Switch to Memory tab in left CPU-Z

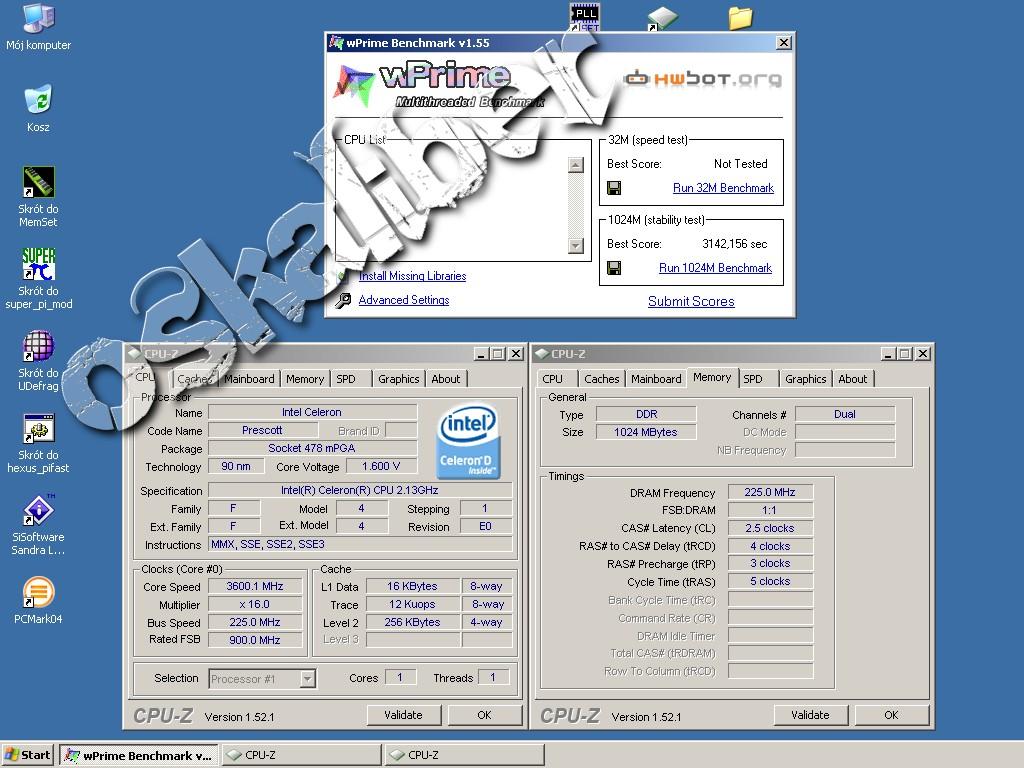pyautogui.click(x=305, y=379)
